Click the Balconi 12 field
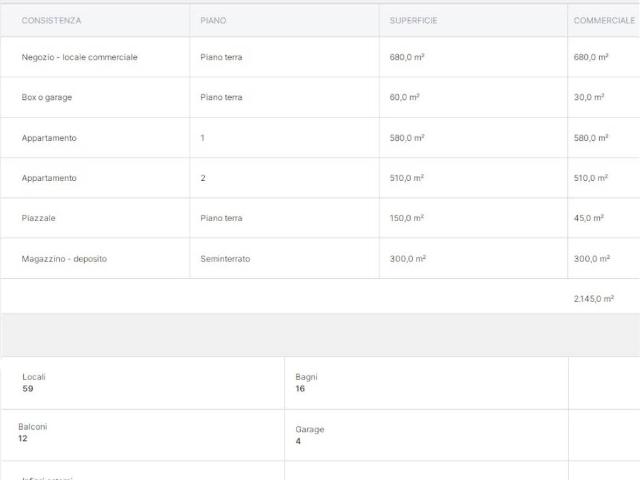This screenshot has height=480, width=640. (x=32, y=432)
